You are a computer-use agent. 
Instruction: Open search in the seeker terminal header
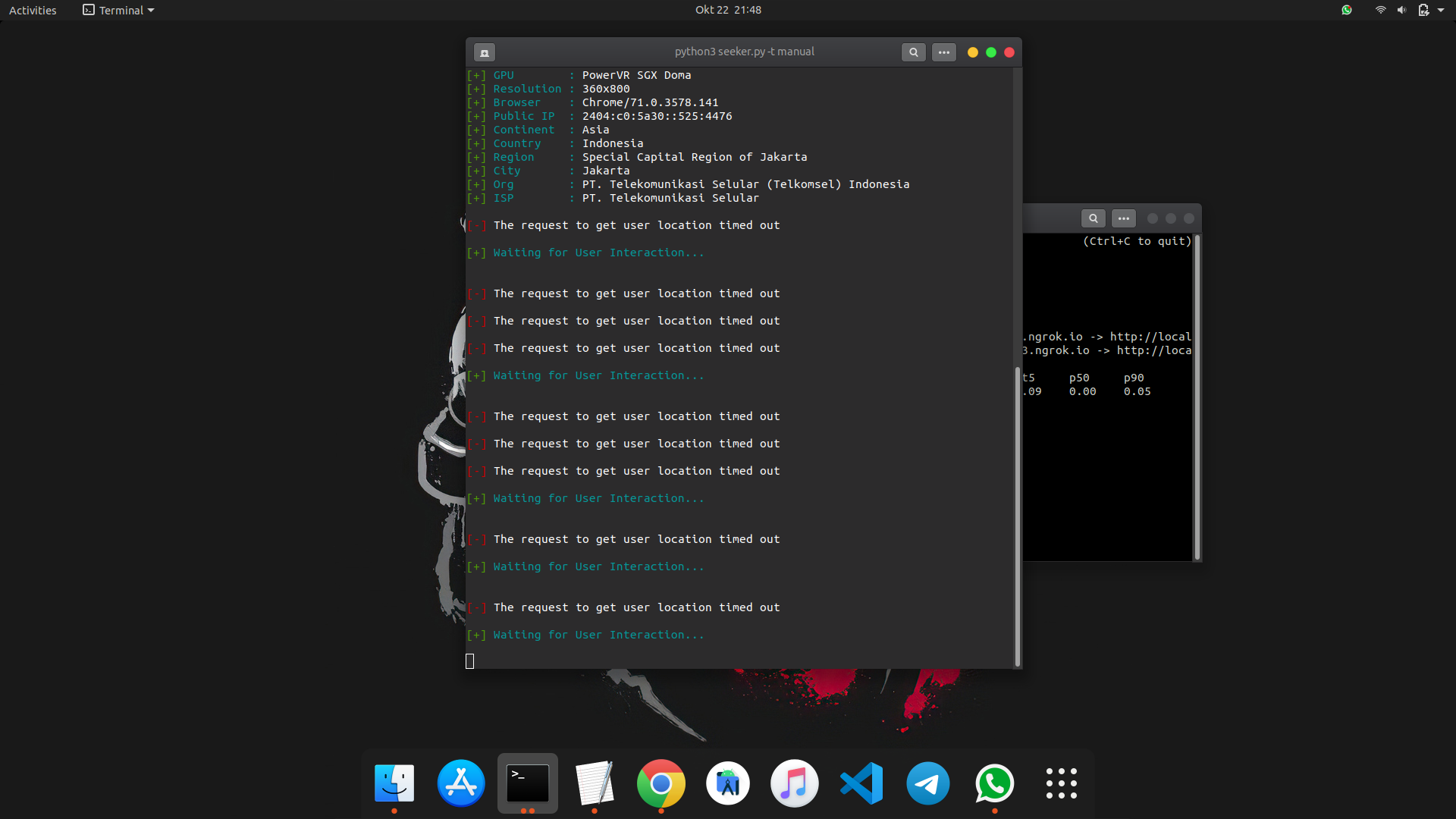pyautogui.click(x=914, y=52)
